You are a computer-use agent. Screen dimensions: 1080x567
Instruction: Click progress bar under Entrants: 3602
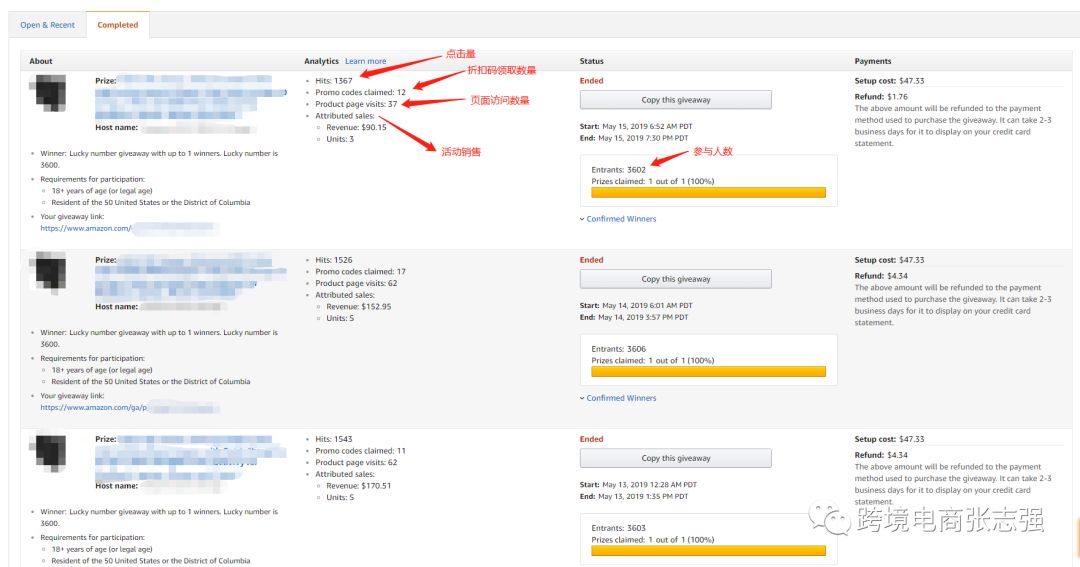pos(708,193)
